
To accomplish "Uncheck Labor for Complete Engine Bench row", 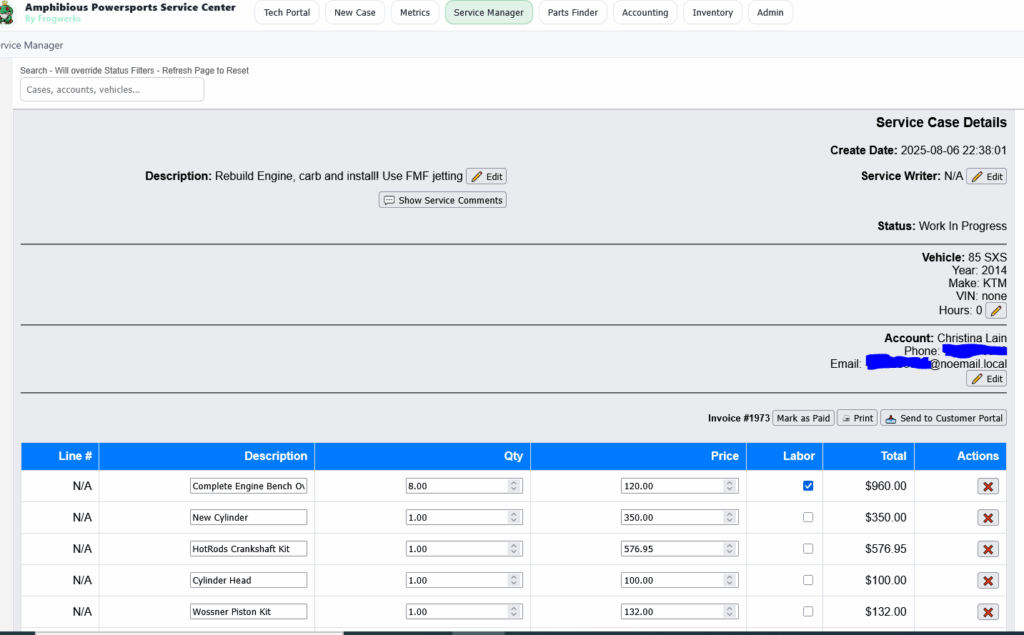I will tap(808, 486).
